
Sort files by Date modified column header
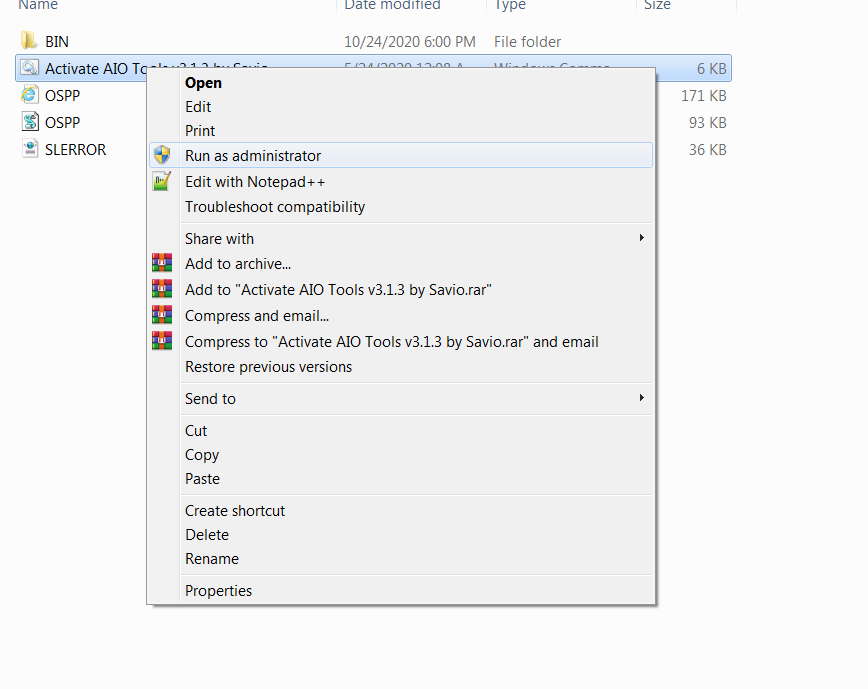pos(392,6)
